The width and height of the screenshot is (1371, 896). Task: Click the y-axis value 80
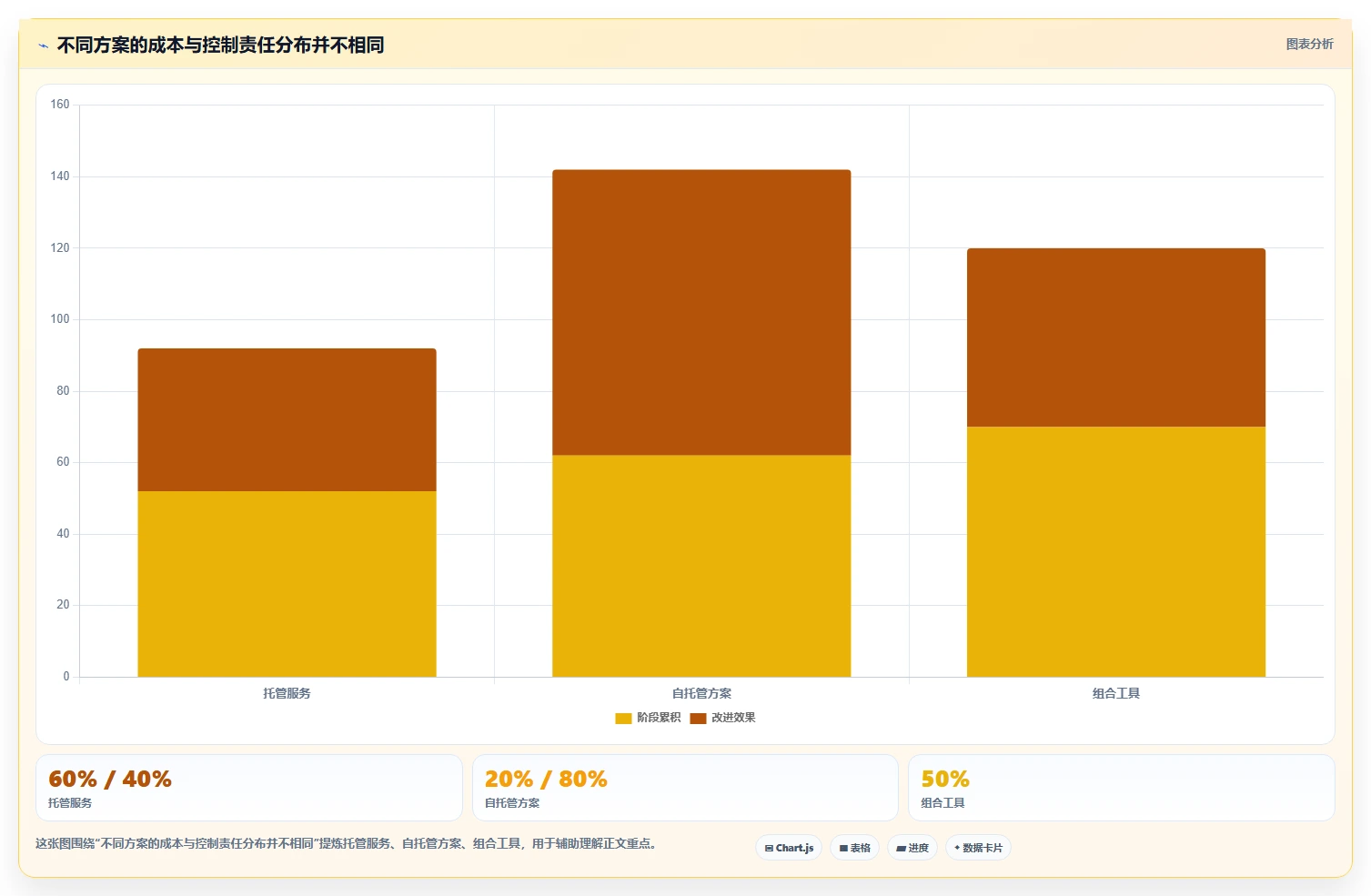pyautogui.click(x=63, y=391)
